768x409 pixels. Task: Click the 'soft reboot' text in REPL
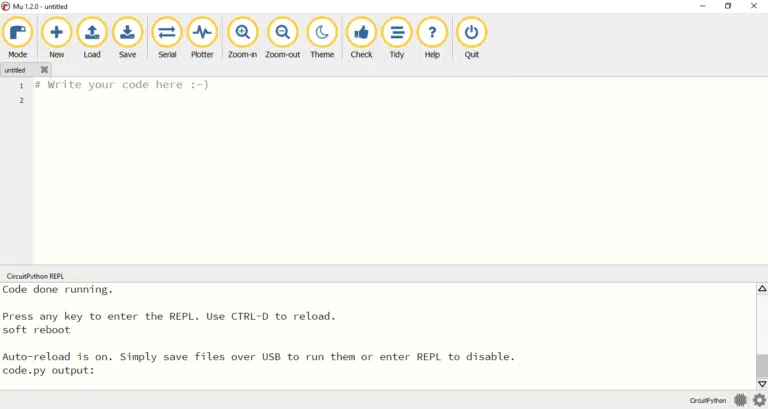(36, 330)
